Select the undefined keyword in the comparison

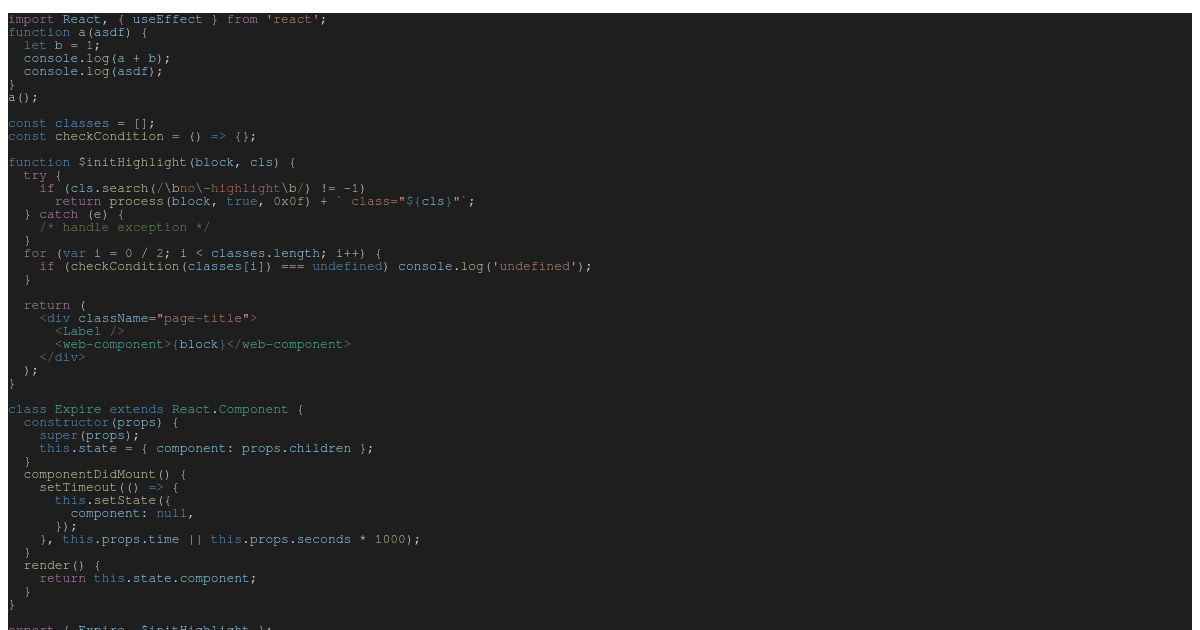pos(348,265)
